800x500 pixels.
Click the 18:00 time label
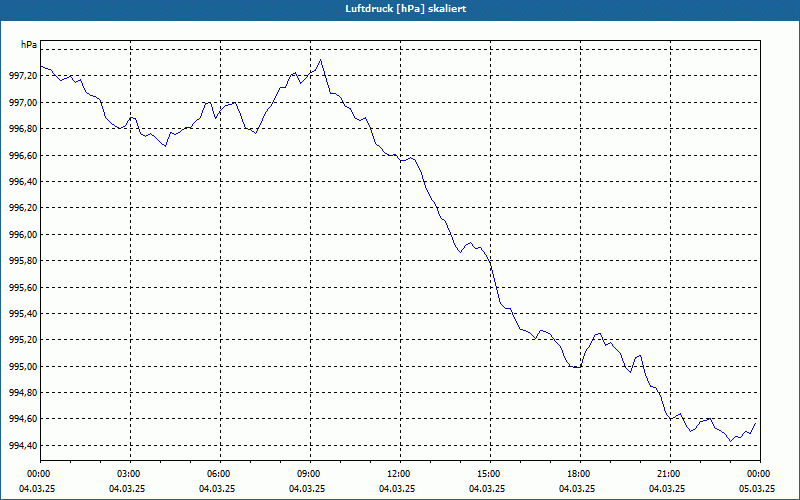coord(580,474)
